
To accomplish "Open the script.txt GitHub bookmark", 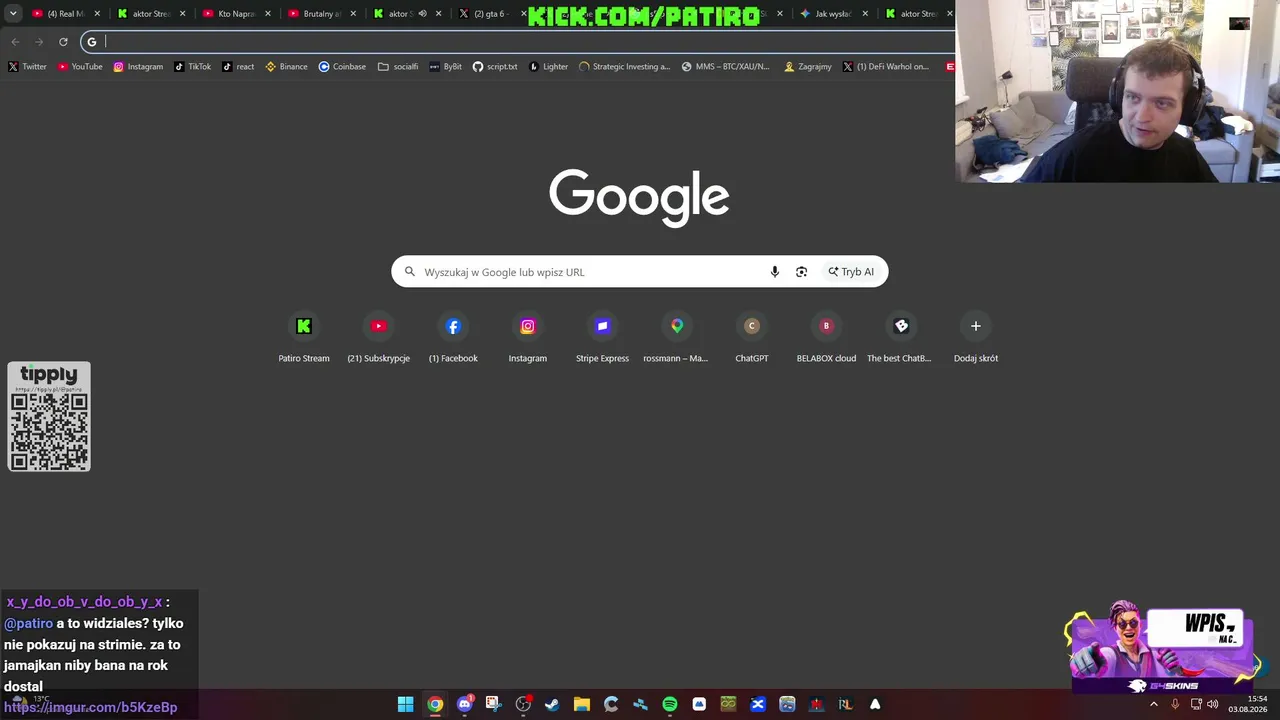I will (x=495, y=67).
